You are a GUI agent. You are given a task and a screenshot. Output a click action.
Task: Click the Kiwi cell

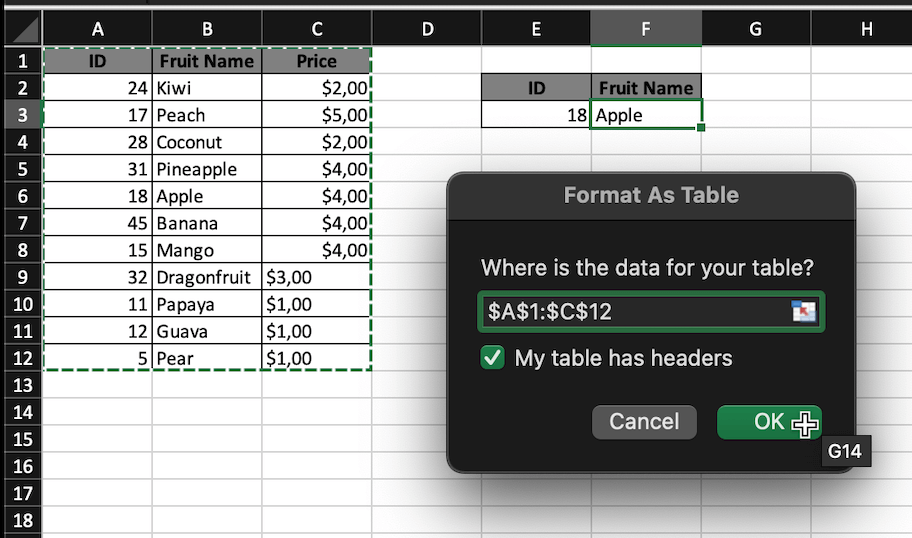click(207, 88)
